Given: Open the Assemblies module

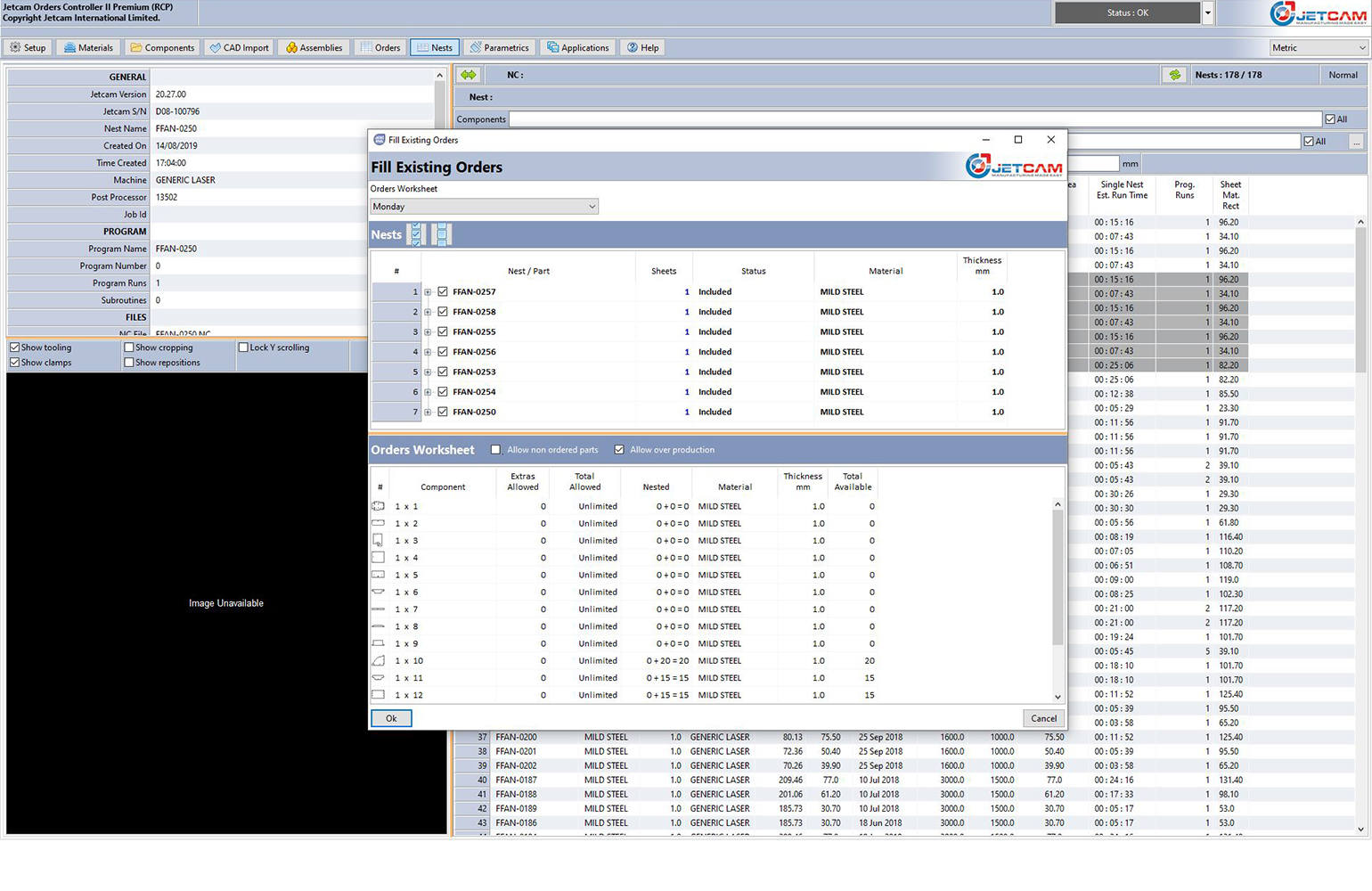Looking at the screenshot, I should [x=314, y=47].
